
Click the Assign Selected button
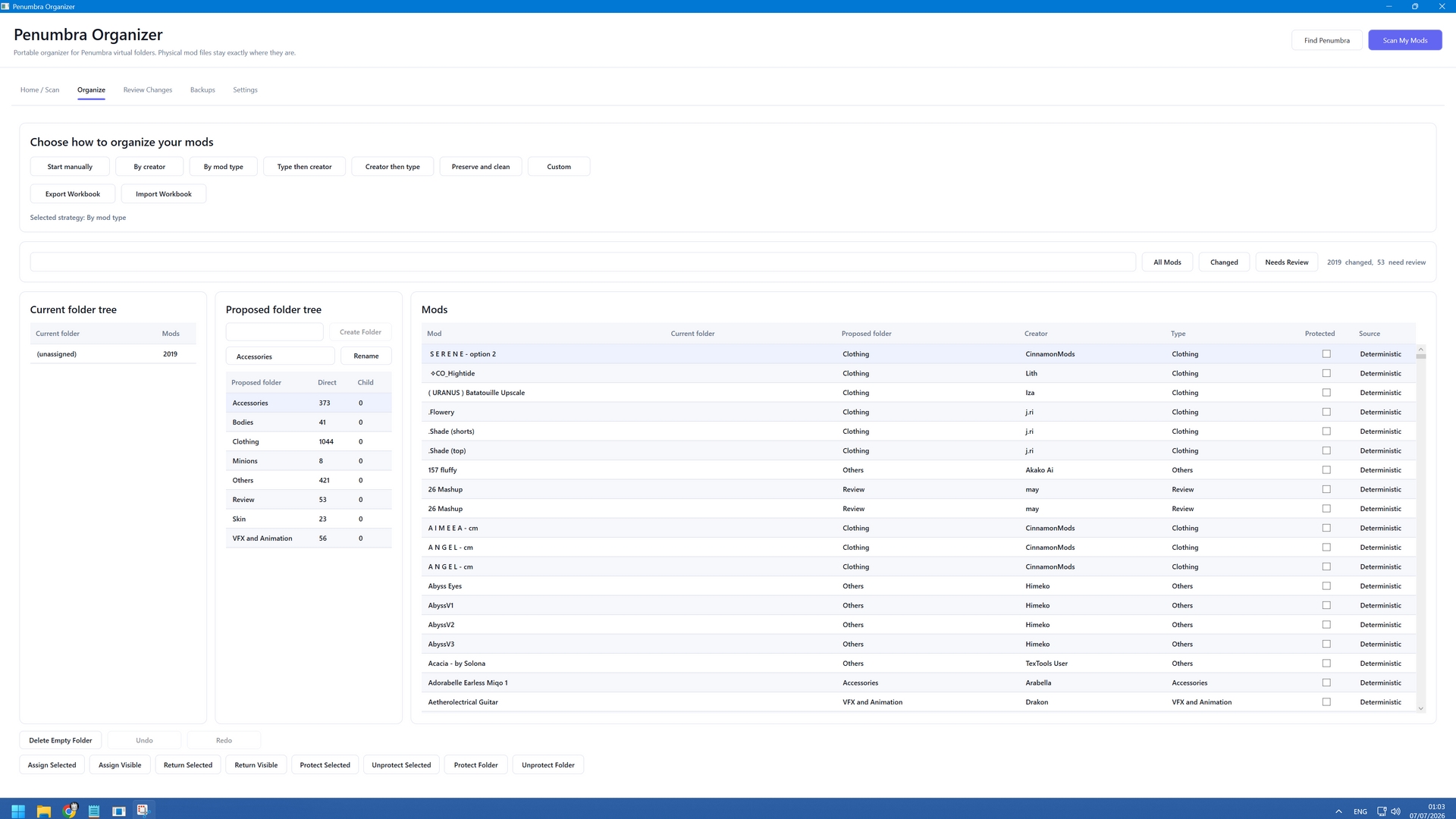coord(52,765)
